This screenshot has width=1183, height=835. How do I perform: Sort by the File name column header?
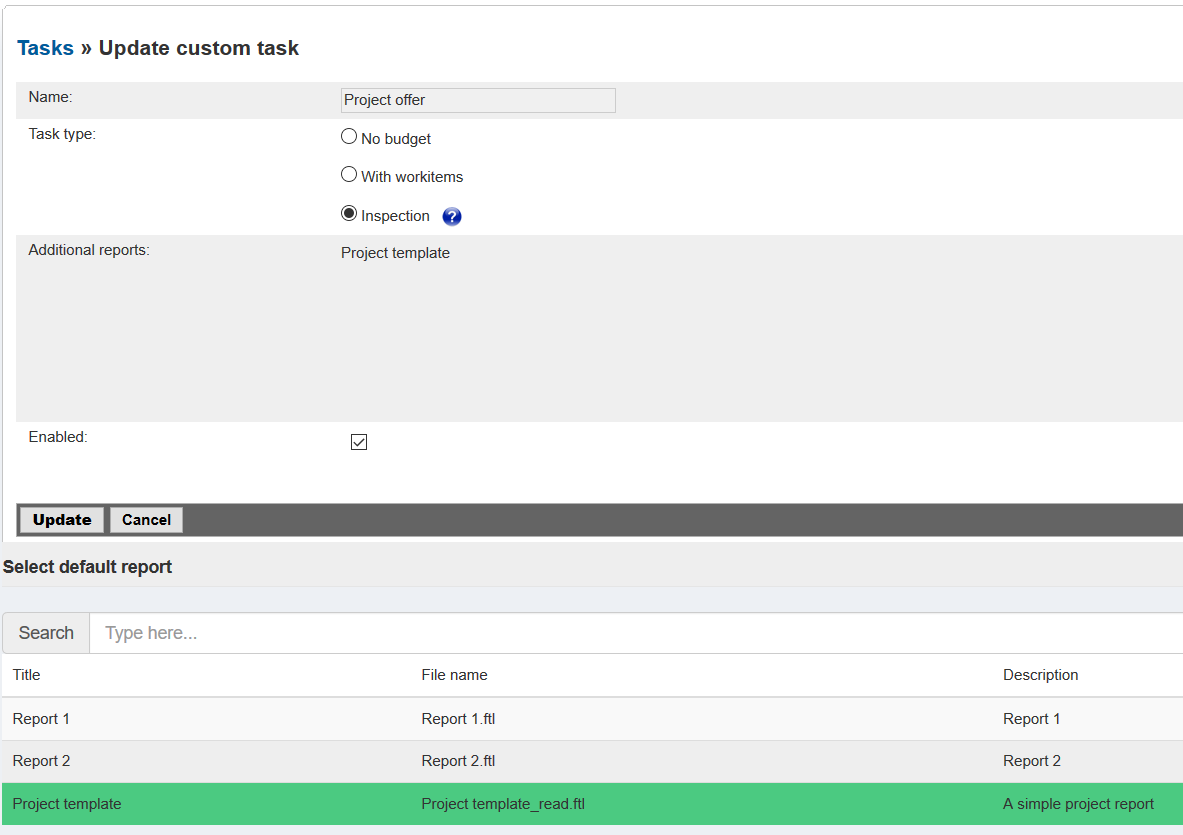454,675
